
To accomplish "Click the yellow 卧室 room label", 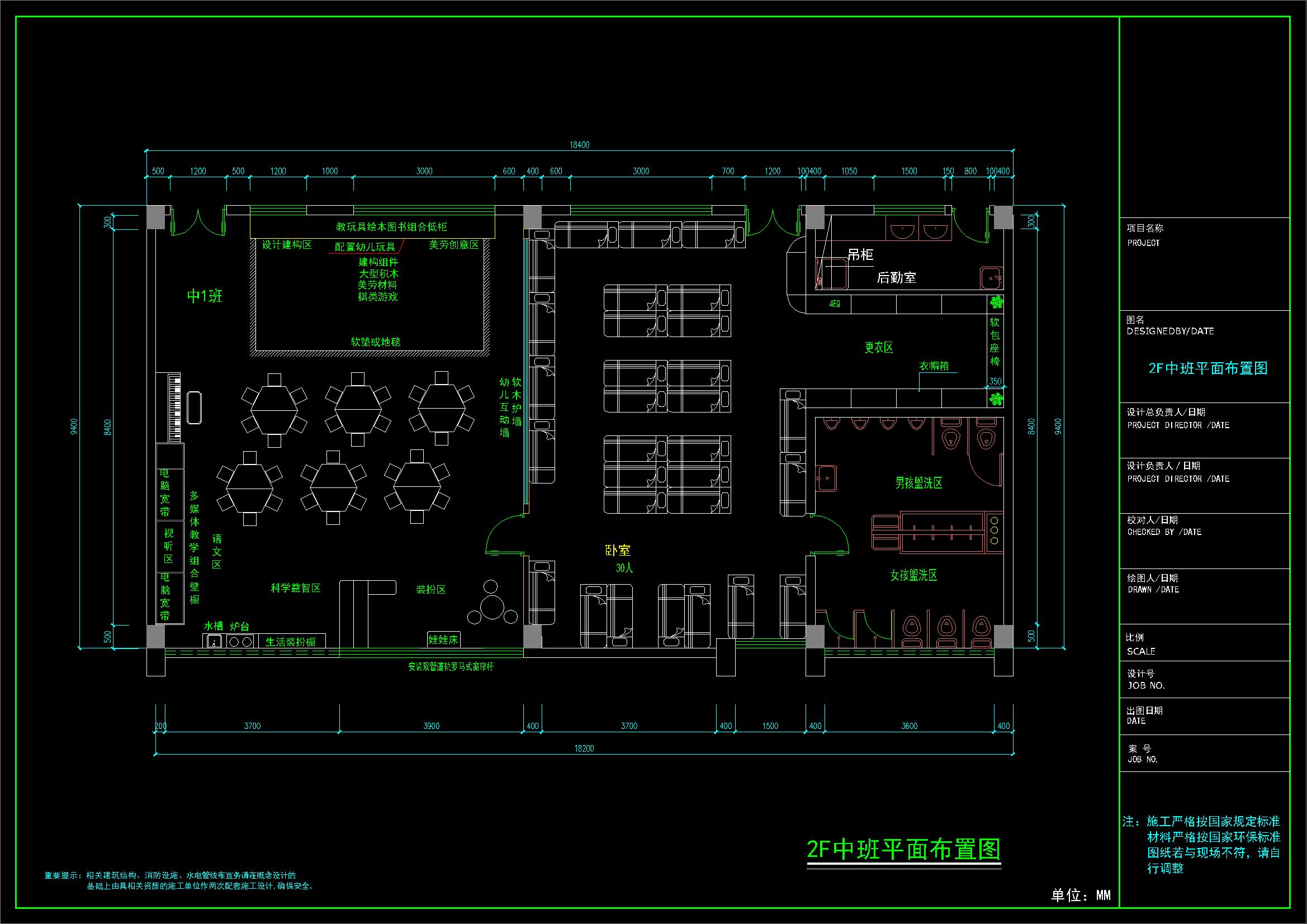I will (x=618, y=551).
